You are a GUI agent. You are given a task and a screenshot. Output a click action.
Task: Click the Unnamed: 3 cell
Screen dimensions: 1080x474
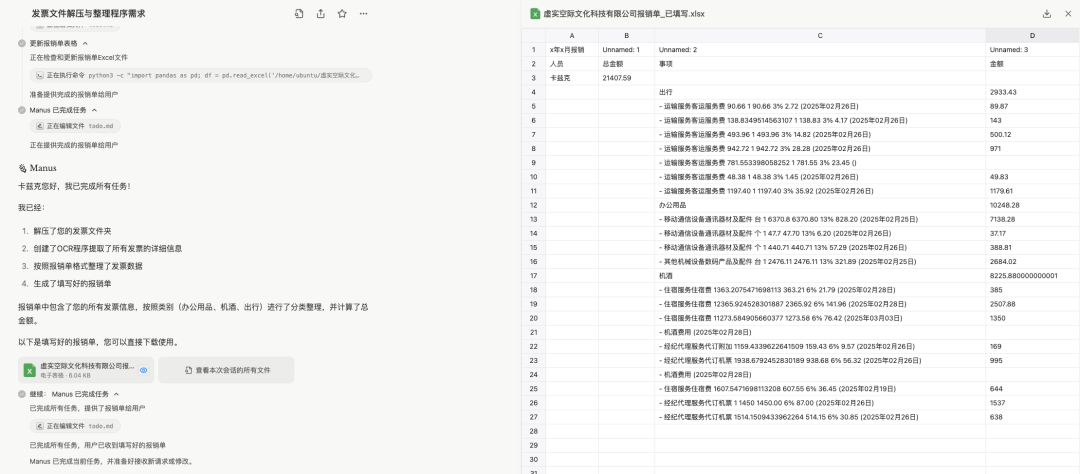(x=1032, y=50)
